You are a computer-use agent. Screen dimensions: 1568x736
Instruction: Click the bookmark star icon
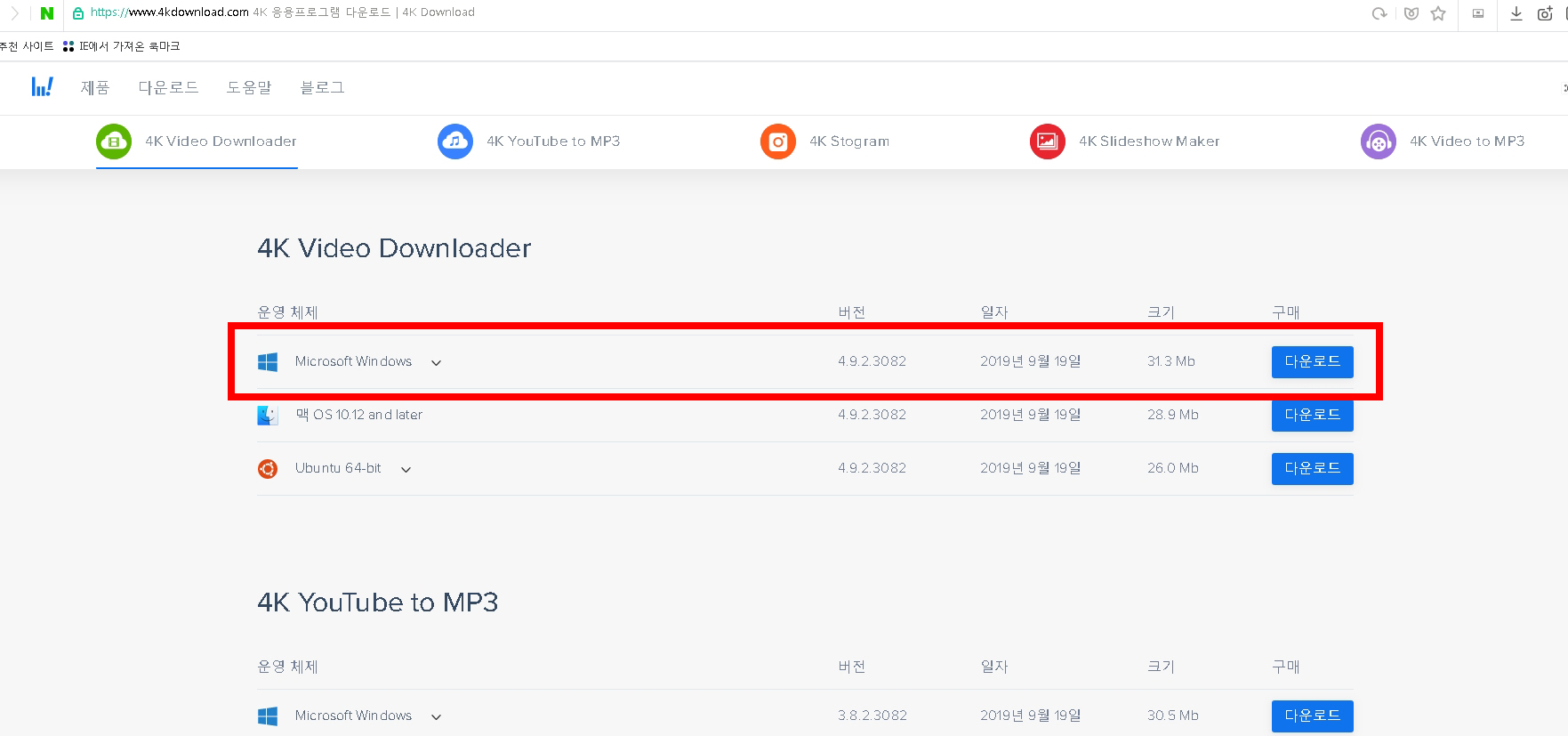1438,13
